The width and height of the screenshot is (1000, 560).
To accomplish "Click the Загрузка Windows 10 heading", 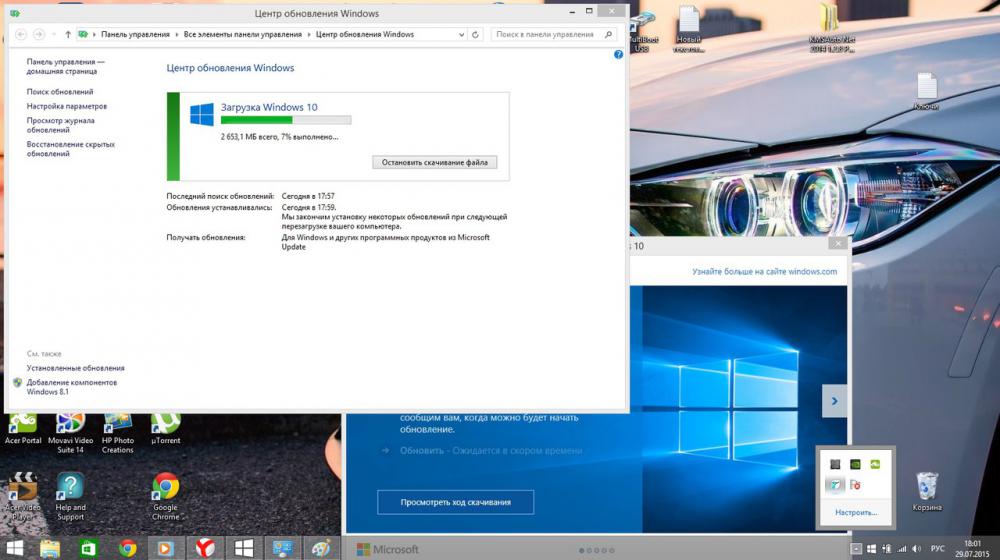I will tap(268, 107).
